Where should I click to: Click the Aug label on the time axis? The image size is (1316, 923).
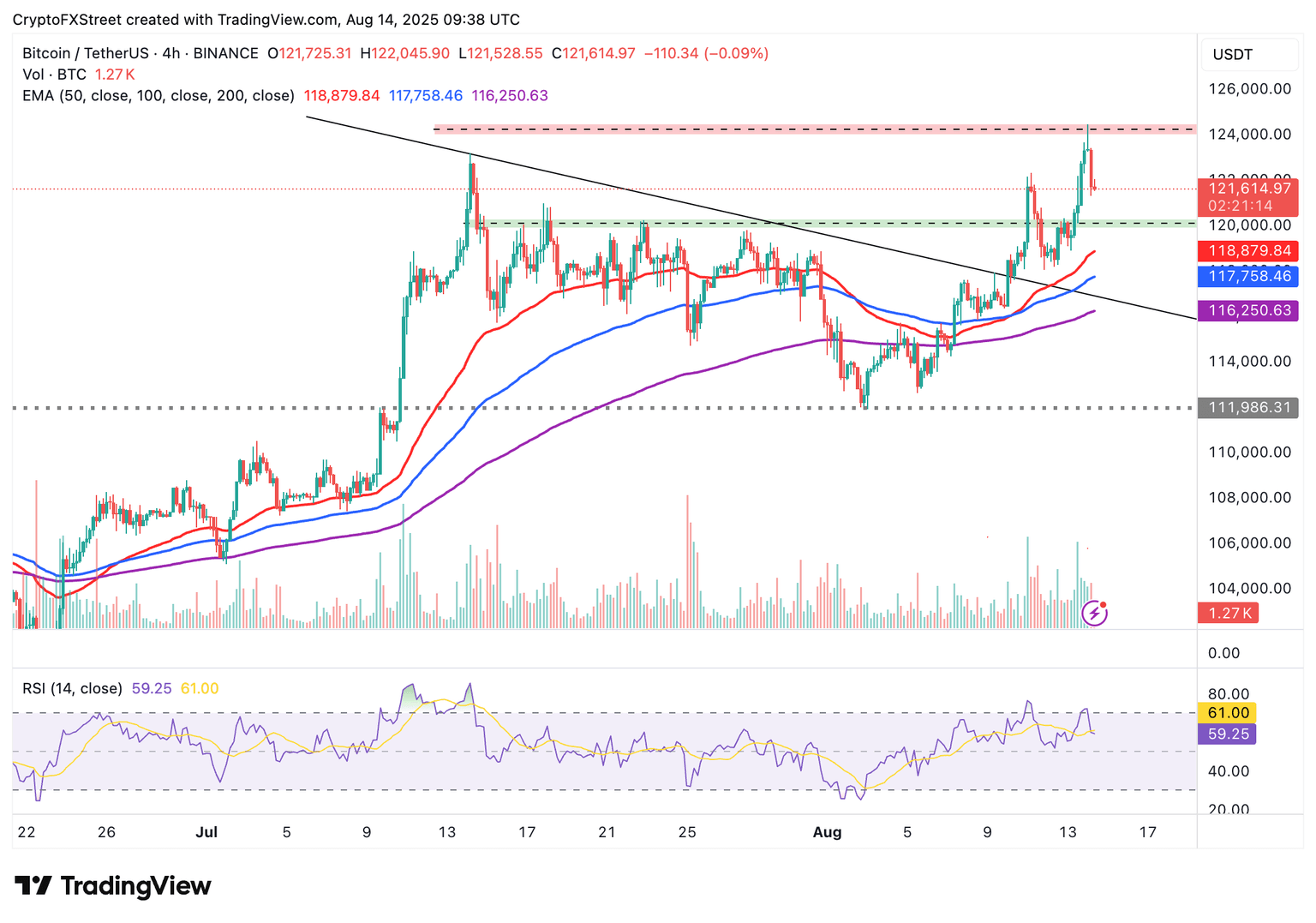(x=827, y=831)
